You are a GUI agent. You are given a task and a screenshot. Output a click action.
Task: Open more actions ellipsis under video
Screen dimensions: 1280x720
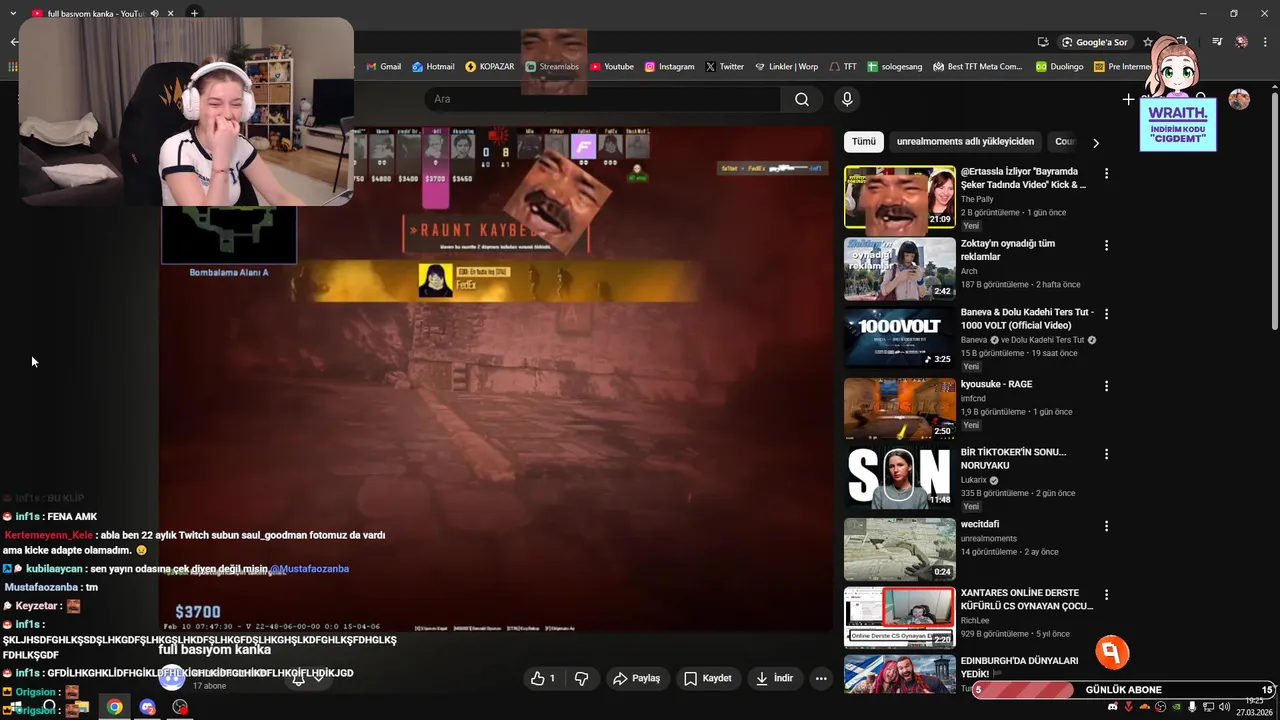click(x=821, y=678)
